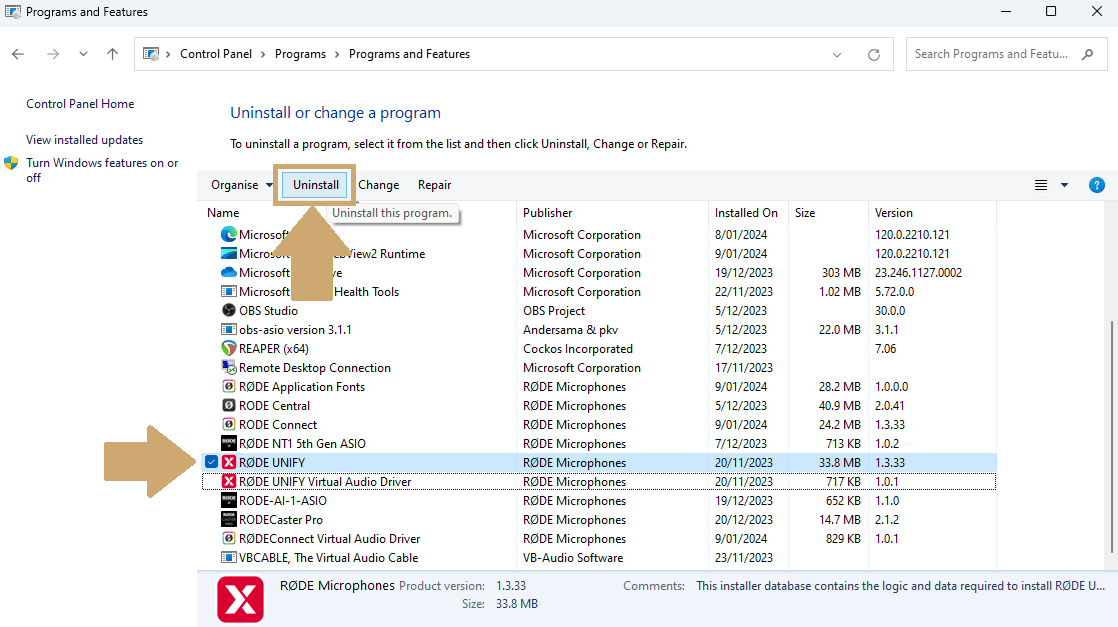Select the RODECaster Pro row
Viewport: 1118px width, 627px height.
pos(599,519)
